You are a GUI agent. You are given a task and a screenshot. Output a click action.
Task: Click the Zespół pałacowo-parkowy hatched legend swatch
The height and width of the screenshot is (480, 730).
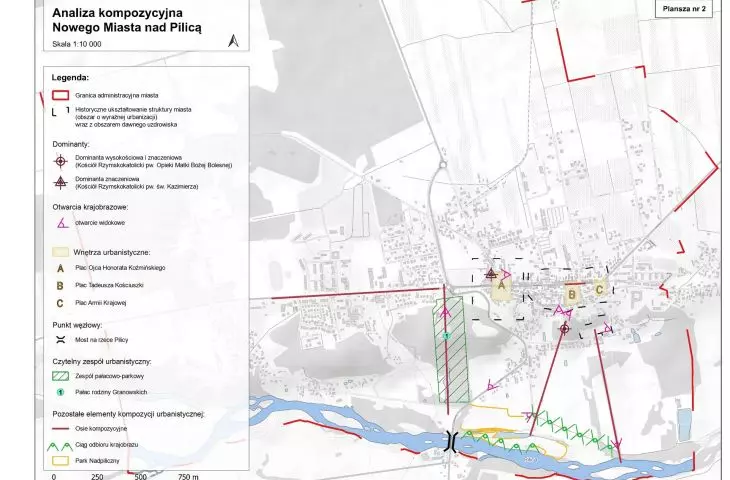coord(60,376)
